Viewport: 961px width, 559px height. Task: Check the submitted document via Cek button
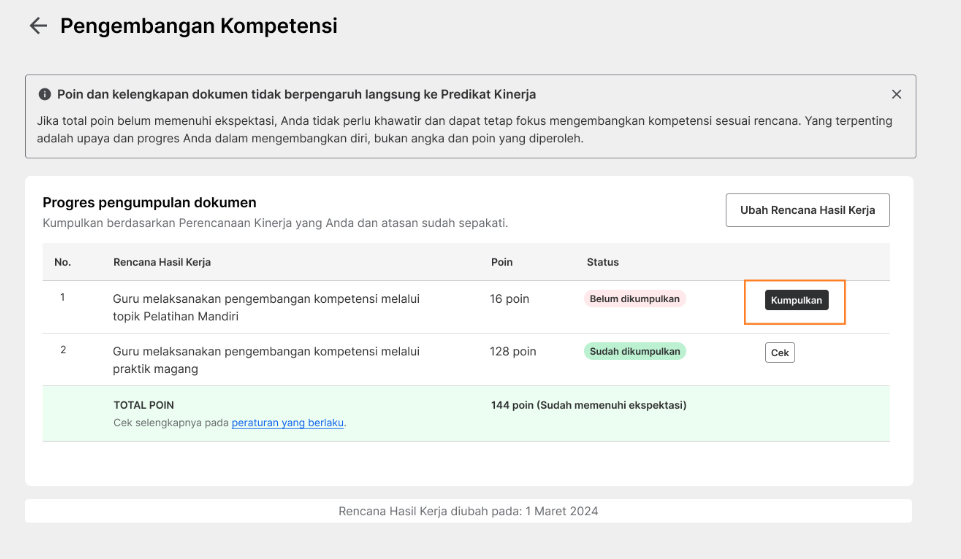tap(780, 353)
